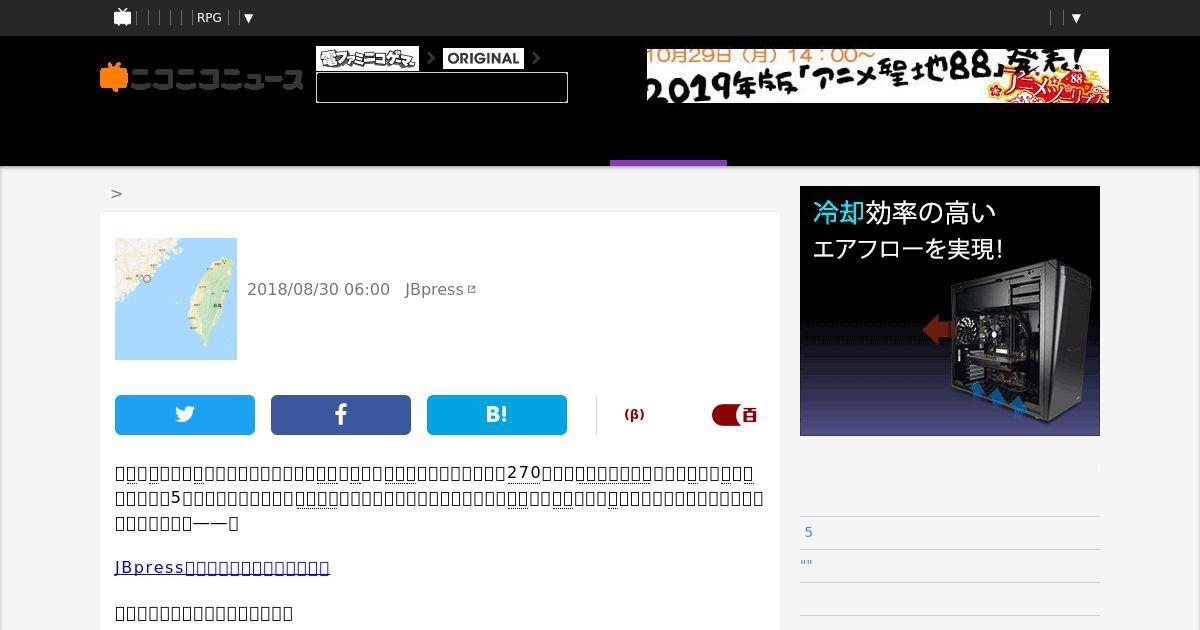The height and width of the screenshot is (630, 1200).
Task: Share the article on Twitter
Action: click(185, 415)
